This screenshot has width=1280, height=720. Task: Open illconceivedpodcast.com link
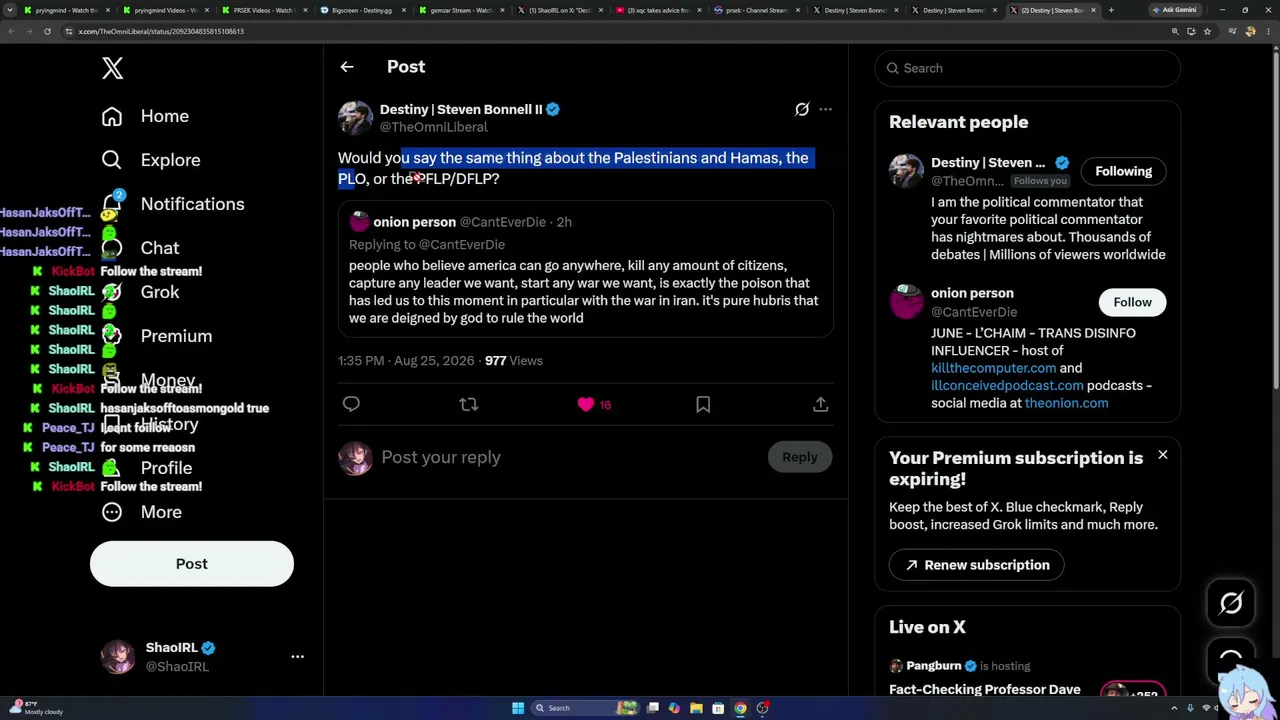(1007, 385)
